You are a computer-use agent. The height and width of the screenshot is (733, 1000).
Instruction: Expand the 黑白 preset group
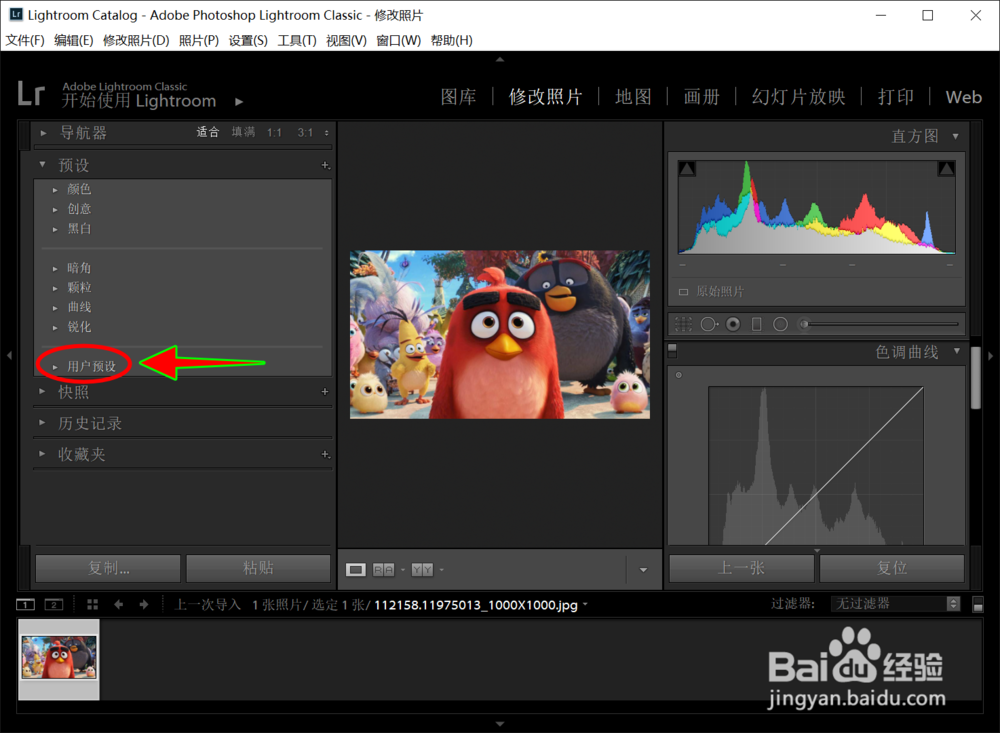point(55,229)
